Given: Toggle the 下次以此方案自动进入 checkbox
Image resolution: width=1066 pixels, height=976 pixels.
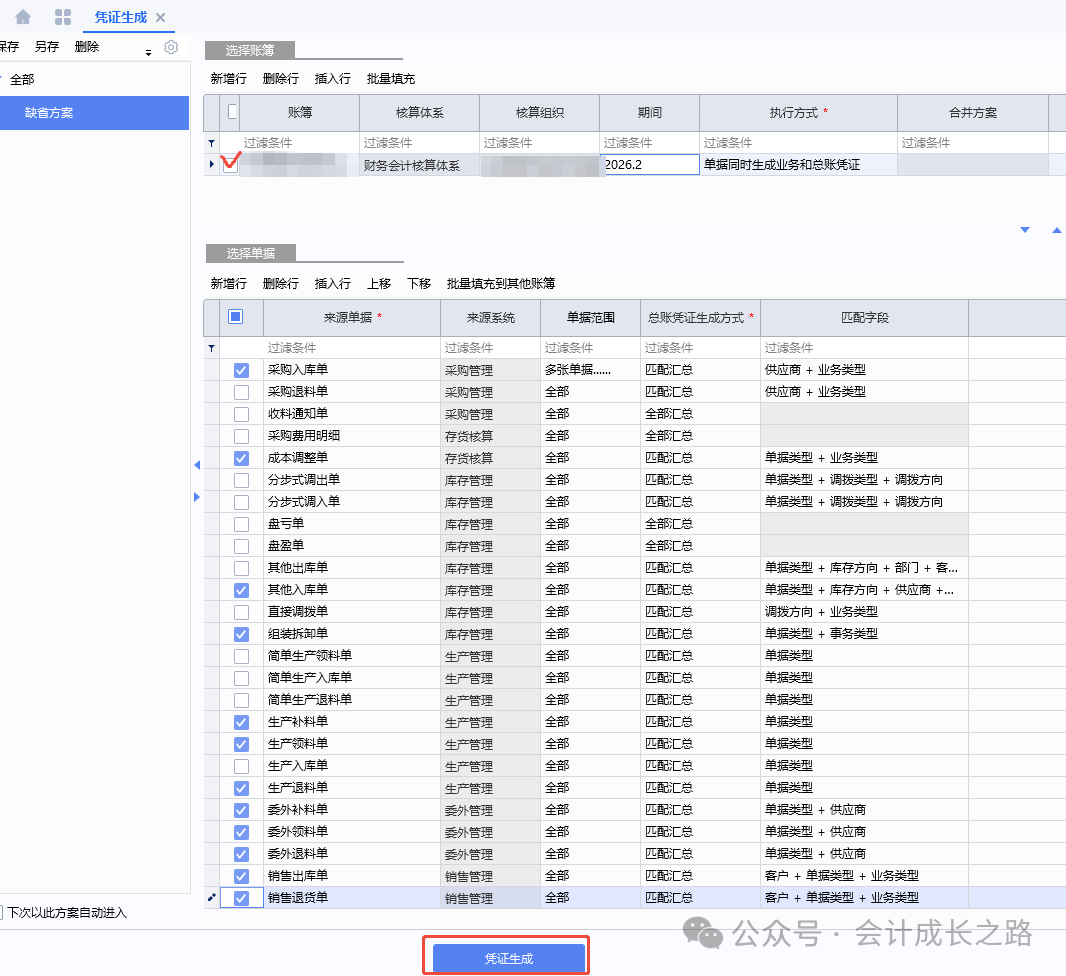Looking at the screenshot, I should click(2, 912).
